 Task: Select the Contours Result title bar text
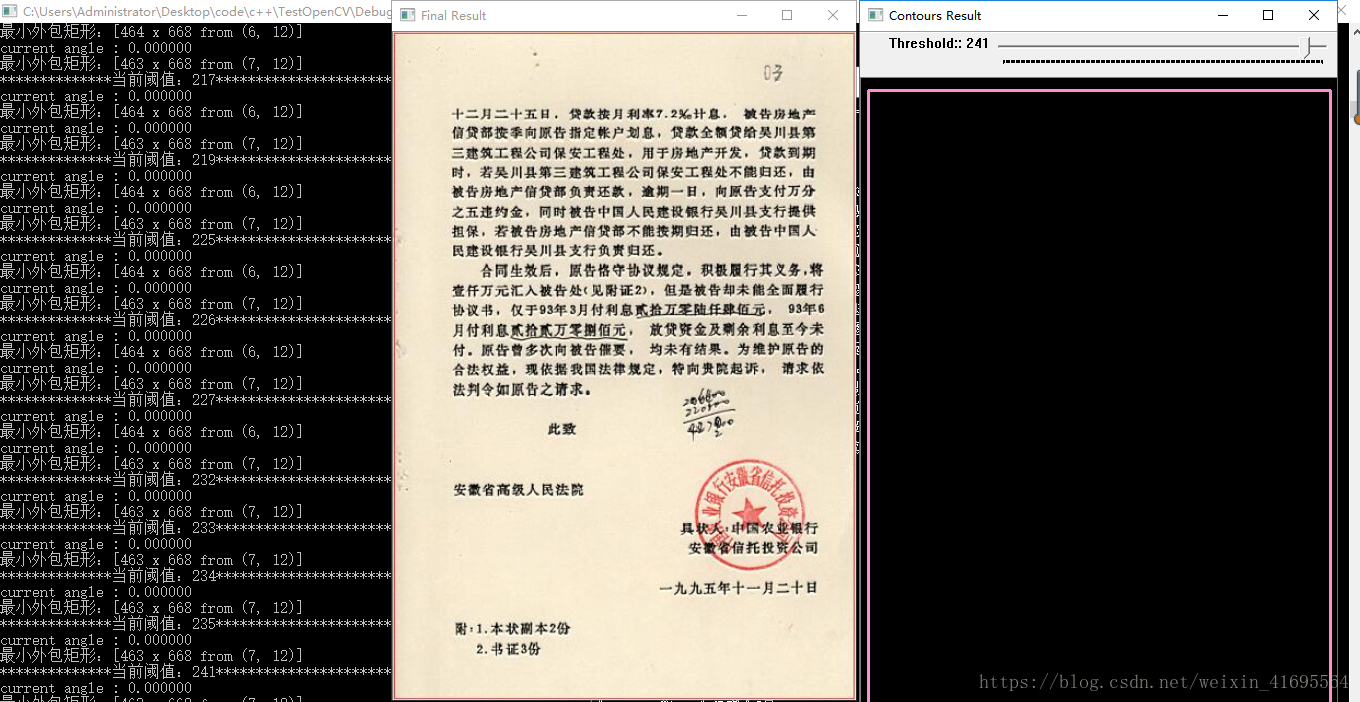(935, 16)
